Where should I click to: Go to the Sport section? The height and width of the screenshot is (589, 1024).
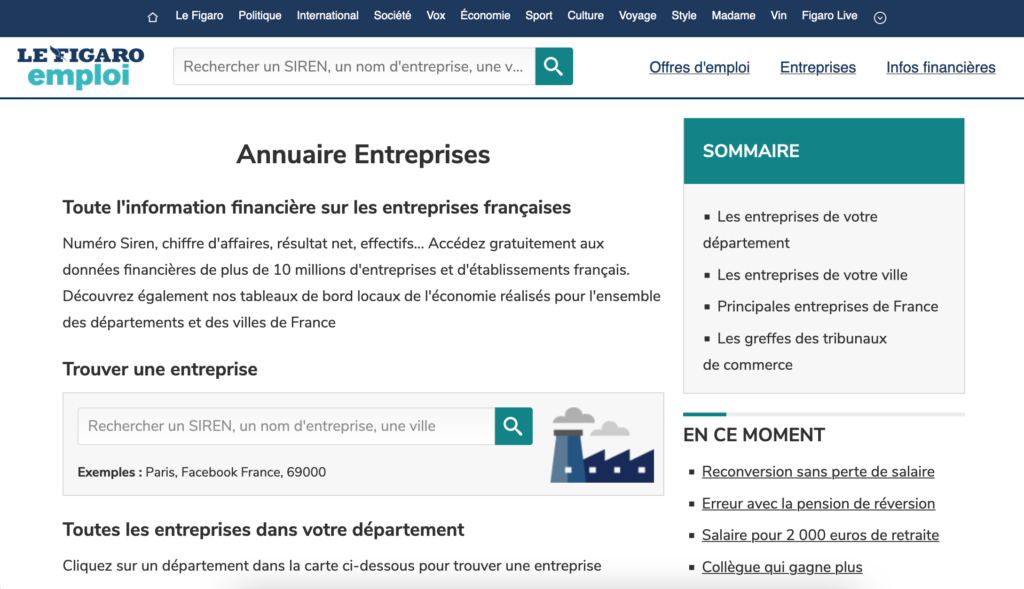tap(538, 15)
